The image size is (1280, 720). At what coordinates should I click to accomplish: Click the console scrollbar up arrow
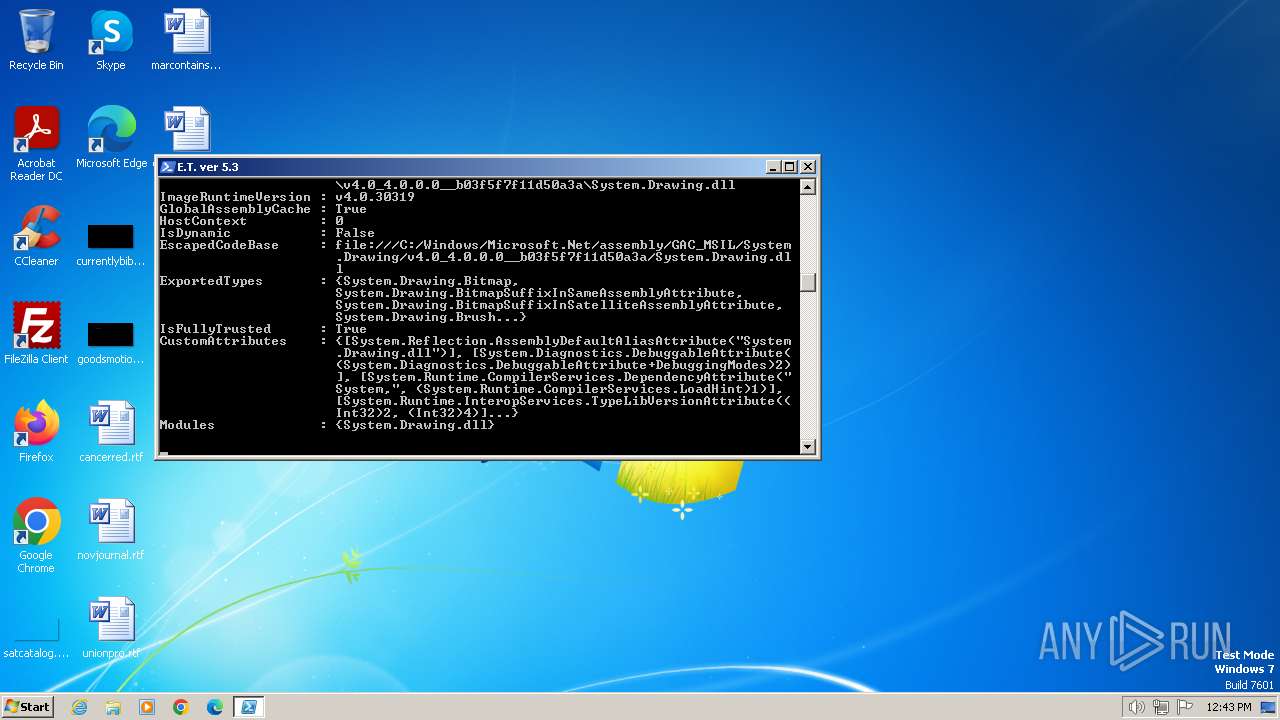808,186
